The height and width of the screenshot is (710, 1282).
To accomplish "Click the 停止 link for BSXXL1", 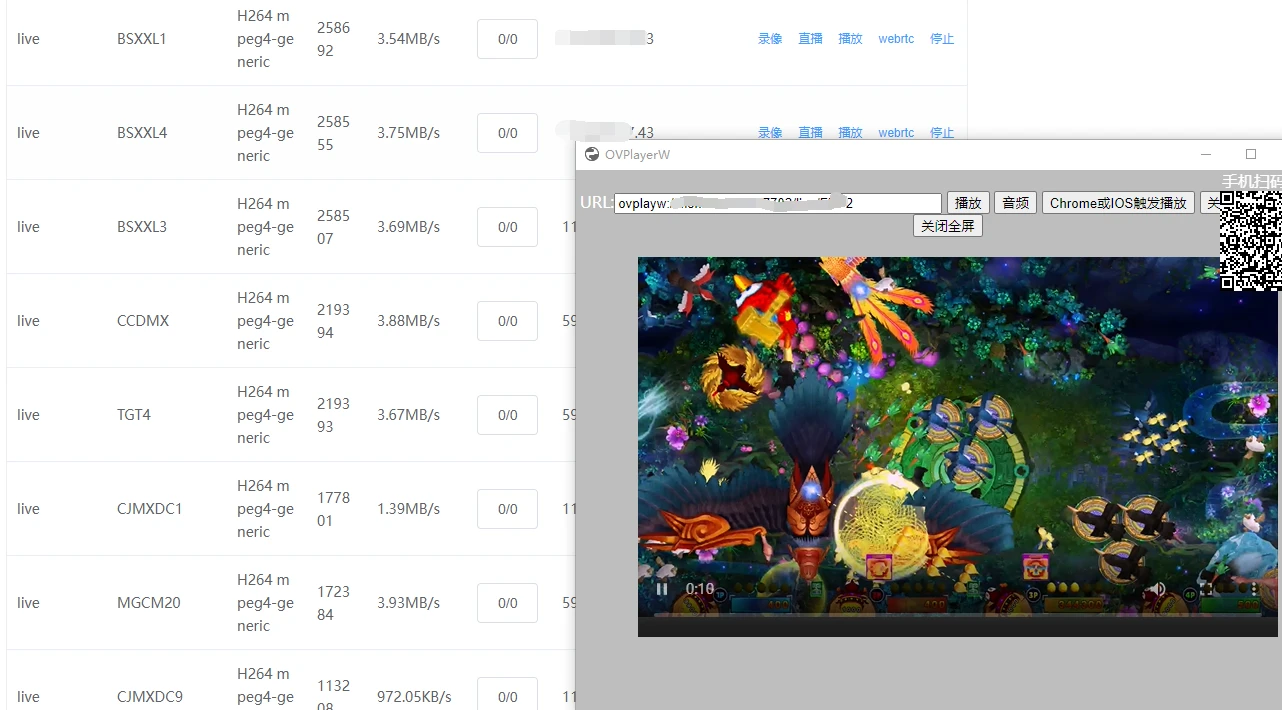I will (942, 39).
